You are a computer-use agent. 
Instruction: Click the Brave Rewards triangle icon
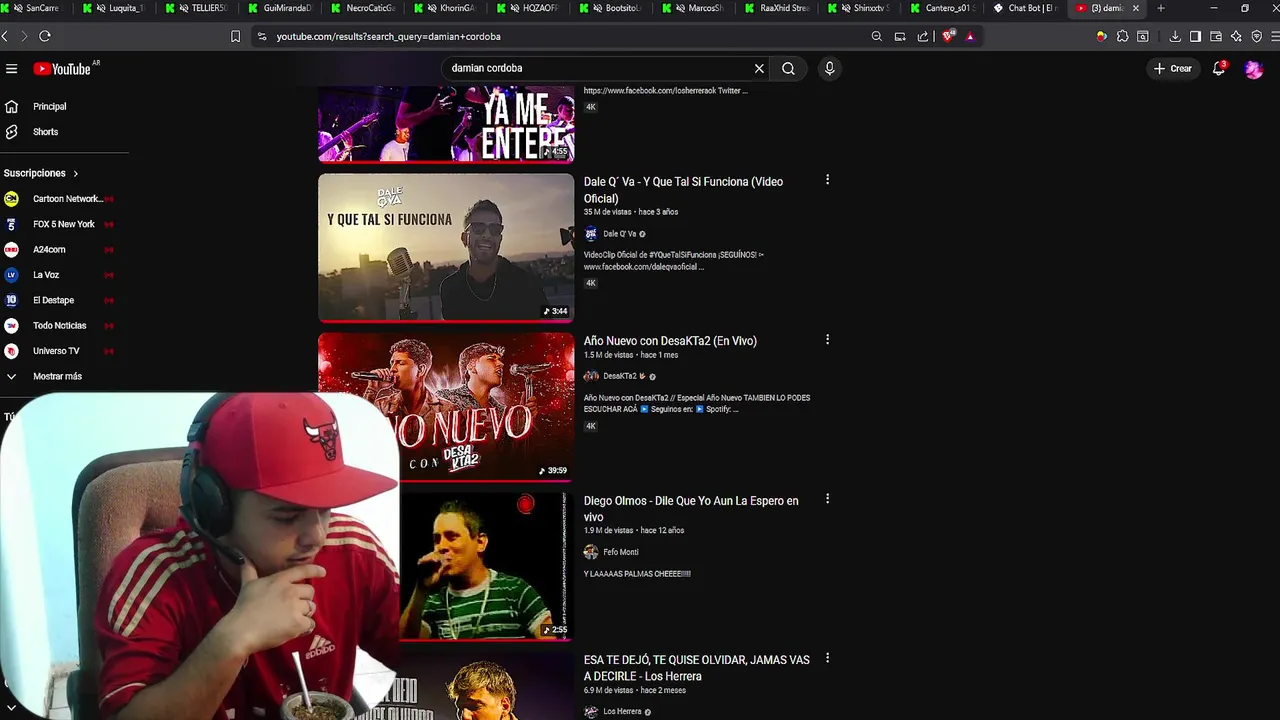970,36
